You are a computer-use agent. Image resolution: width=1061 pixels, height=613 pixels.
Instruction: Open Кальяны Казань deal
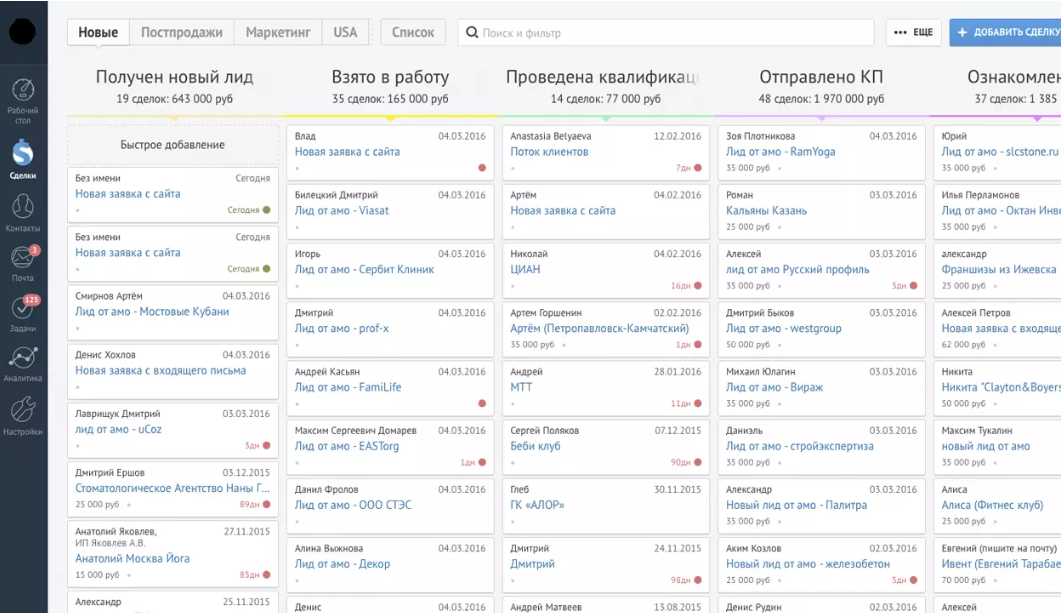767,210
